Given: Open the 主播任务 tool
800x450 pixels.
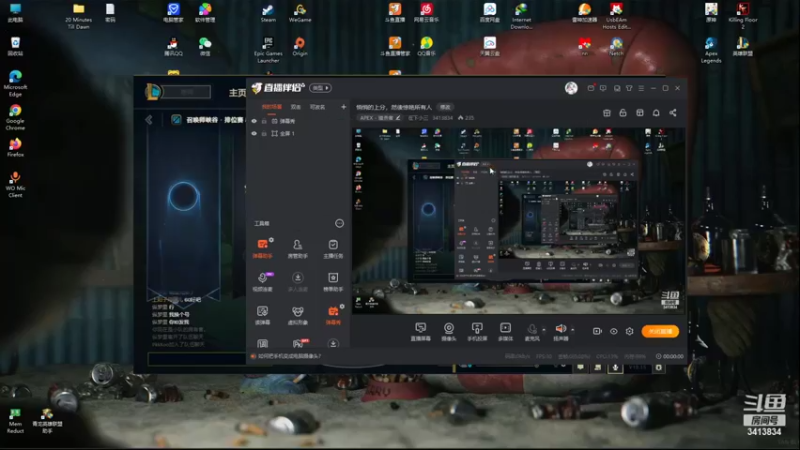Looking at the screenshot, I should 333,248.
